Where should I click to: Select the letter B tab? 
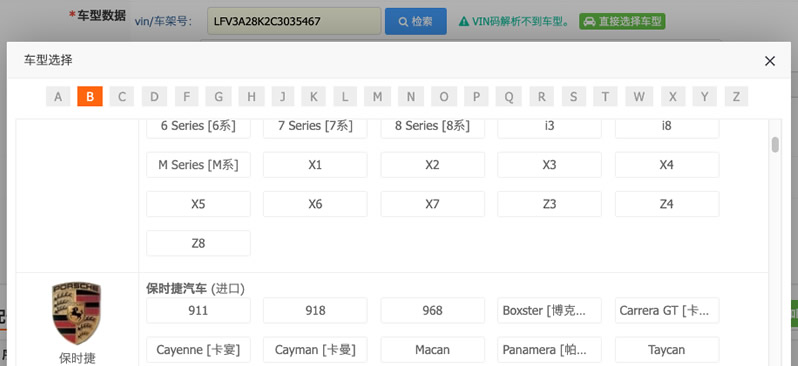pos(90,96)
